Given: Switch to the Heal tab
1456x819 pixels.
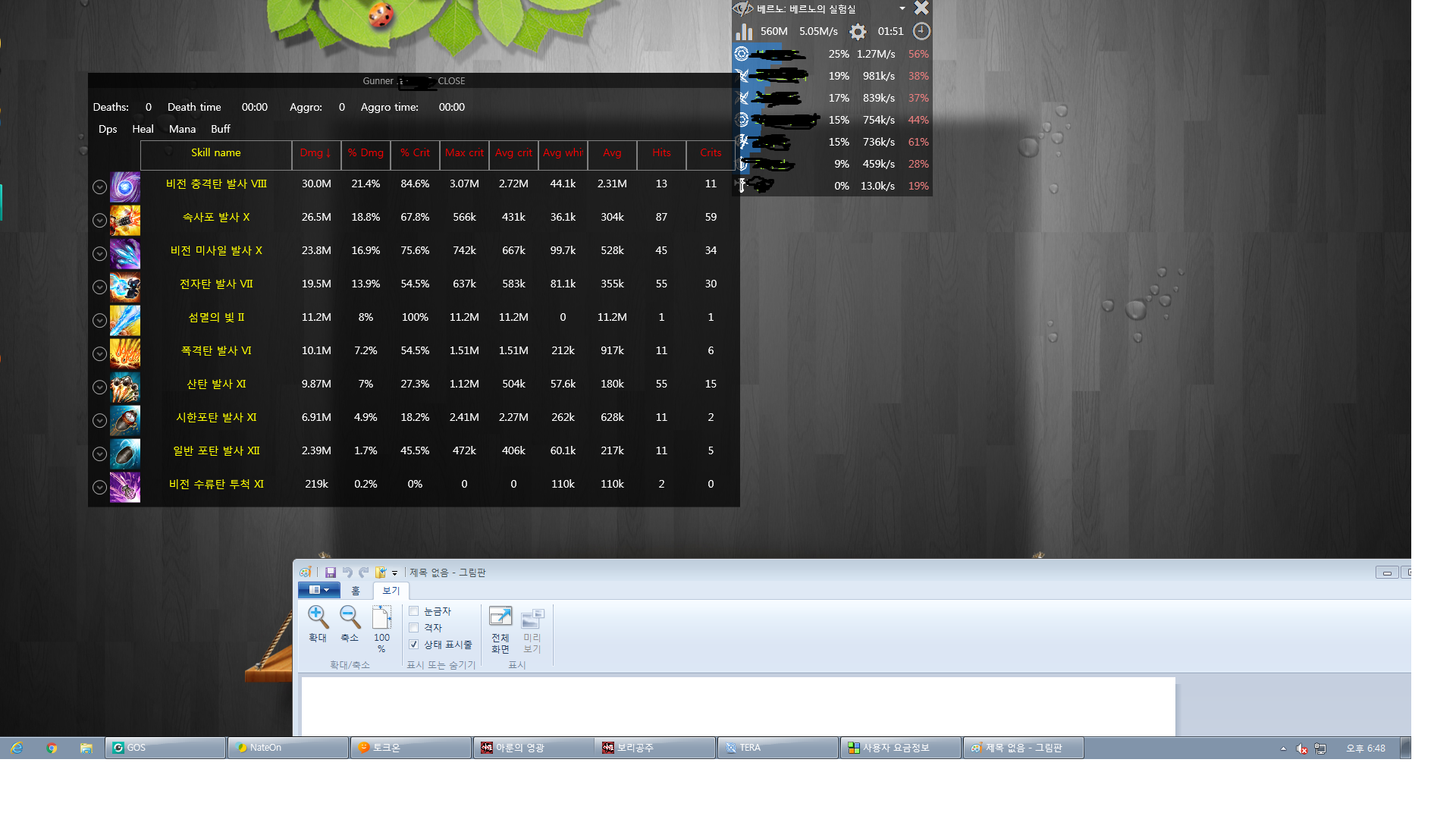Looking at the screenshot, I should 143,129.
